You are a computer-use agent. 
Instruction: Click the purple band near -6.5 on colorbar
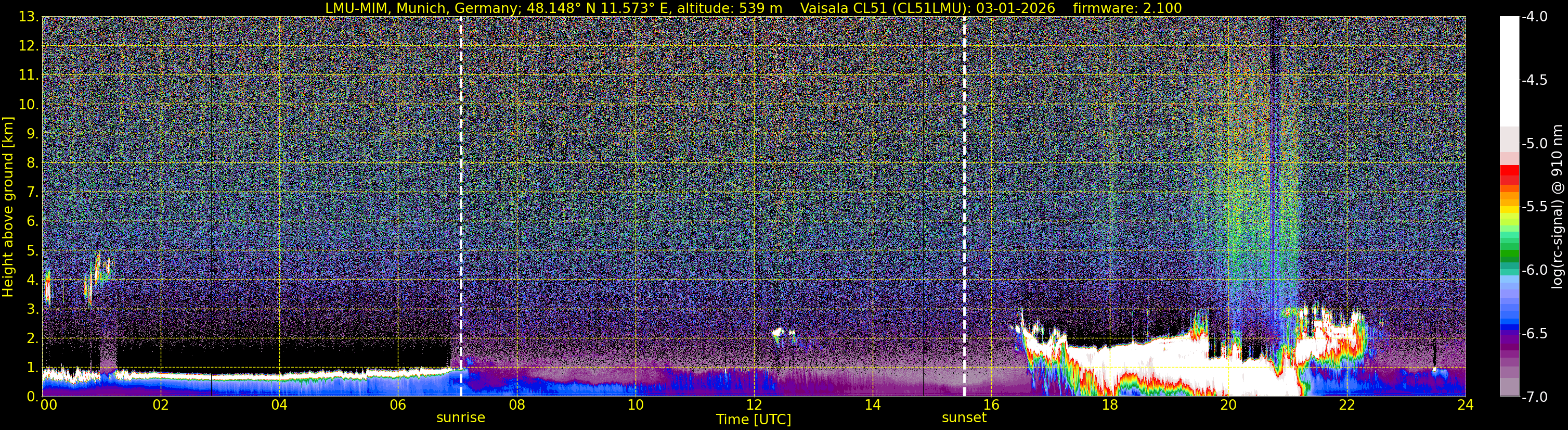pyautogui.click(x=1510, y=339)
